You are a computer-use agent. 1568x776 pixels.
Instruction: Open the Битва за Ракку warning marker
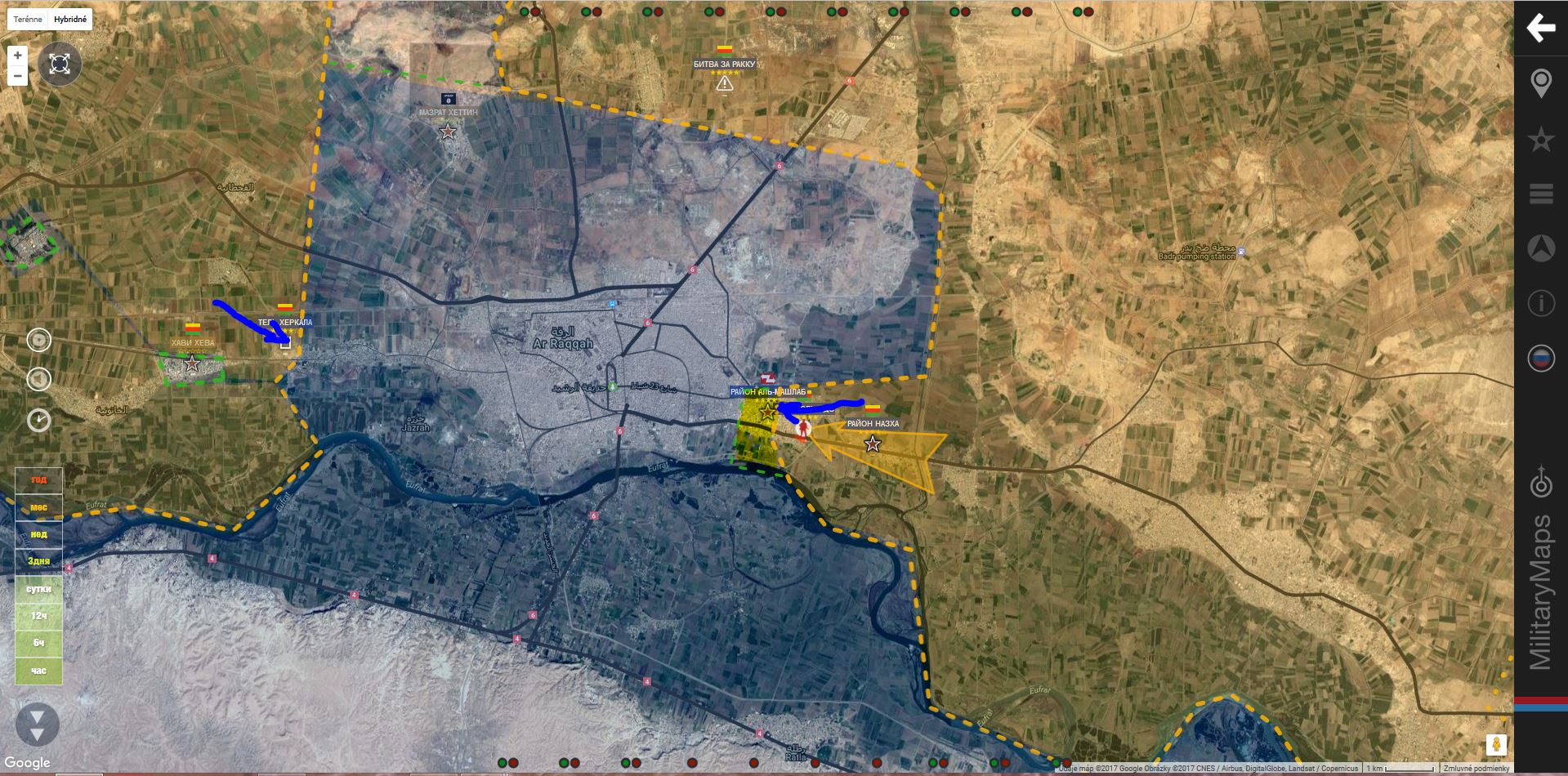[x=724, y=84]
